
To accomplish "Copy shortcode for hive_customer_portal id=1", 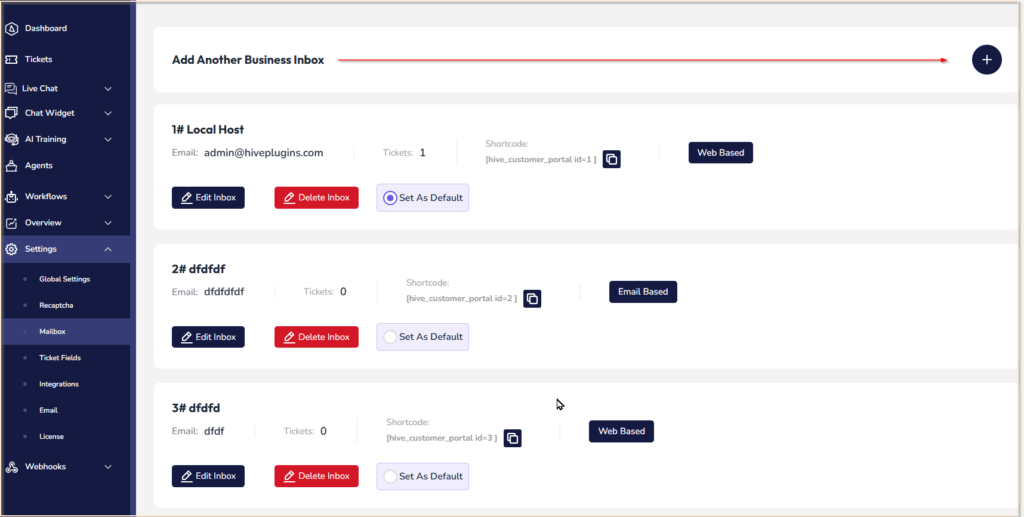I will click(611, 159).
